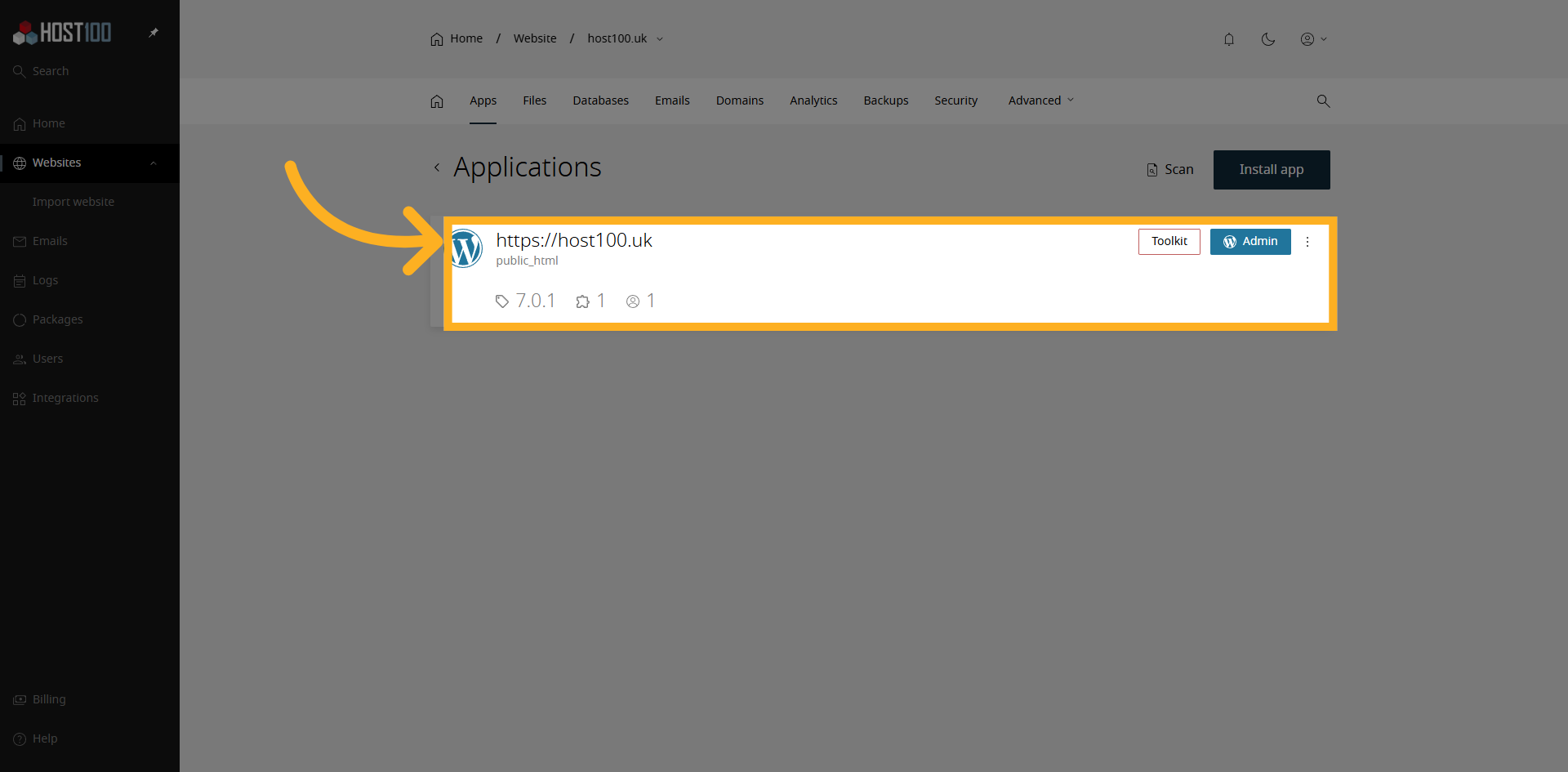Open Help in the sidebar

pyautogui.click(x=90, y=739)
